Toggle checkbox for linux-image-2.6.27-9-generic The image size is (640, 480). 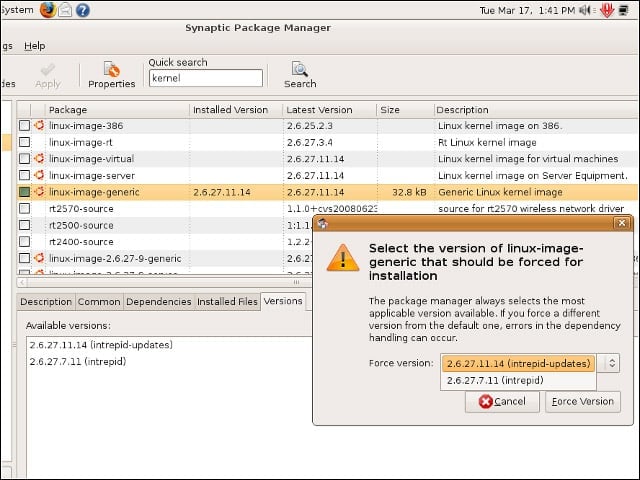tap(24, 258)
